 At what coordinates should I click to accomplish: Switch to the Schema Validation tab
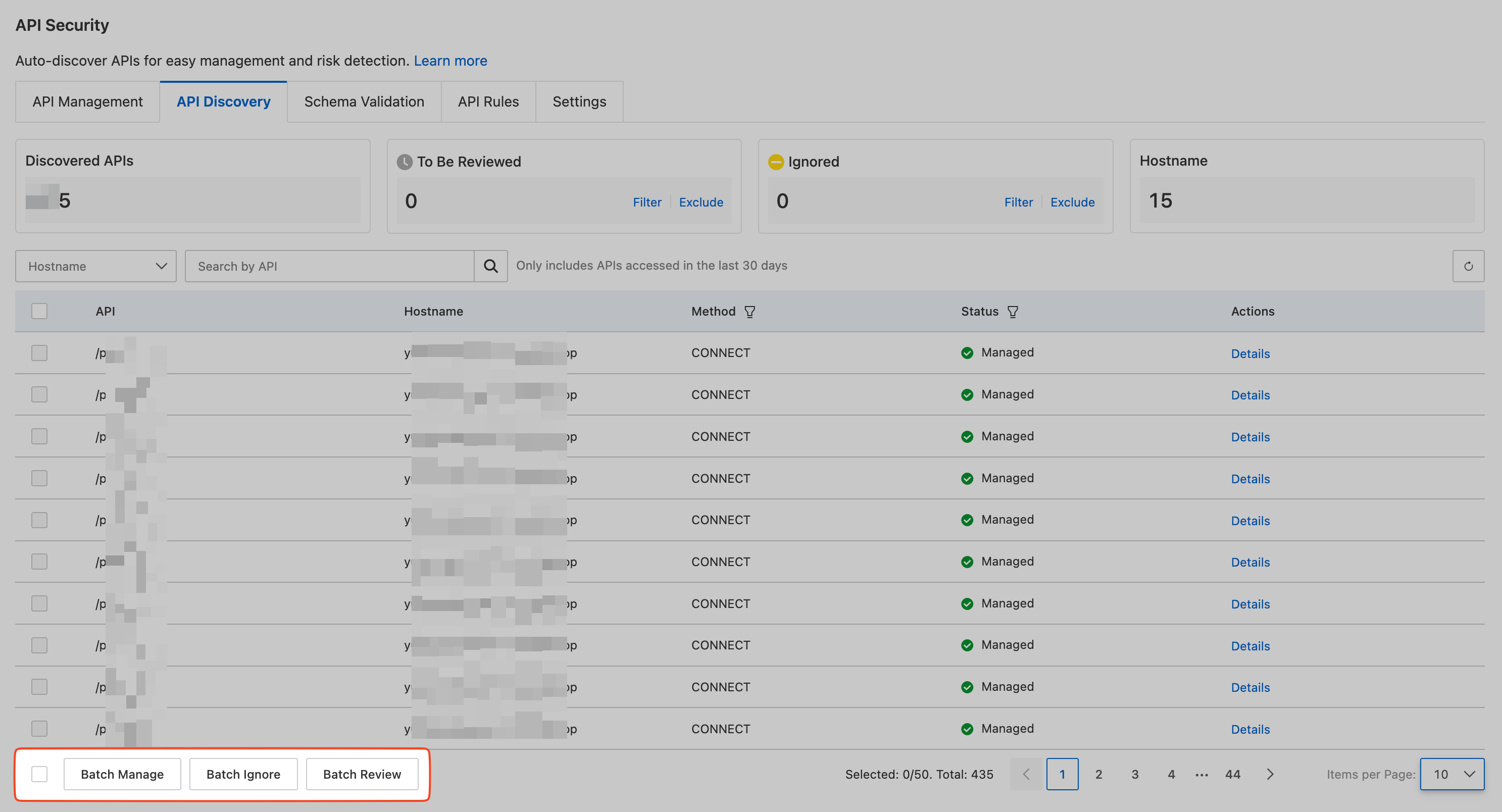pyautogui.click(x=364, y=101)
